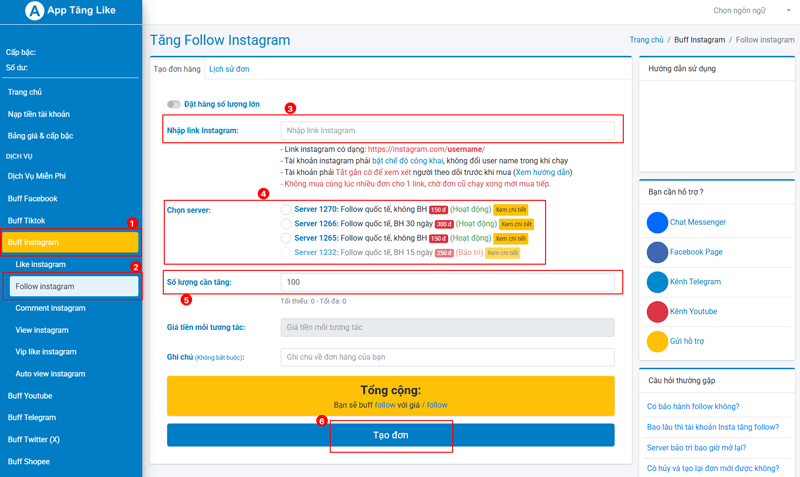
Task: Select the Server 1265 radio button
Action: [x=286, y=238]
